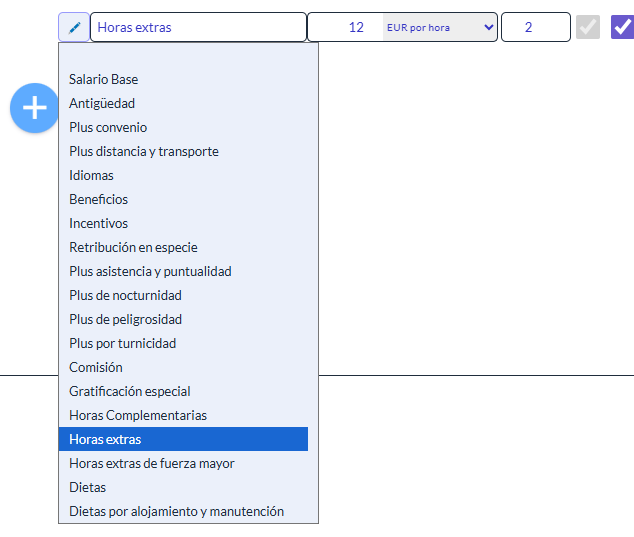
Task: Click the quantity field showing 2
Action: coord(536,27)
